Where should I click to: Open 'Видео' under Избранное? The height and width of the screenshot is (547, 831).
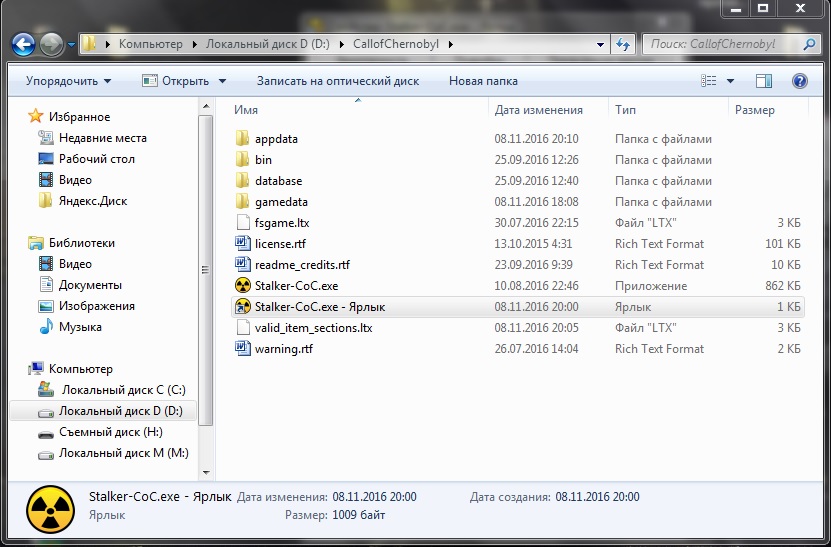pos(75,180)
